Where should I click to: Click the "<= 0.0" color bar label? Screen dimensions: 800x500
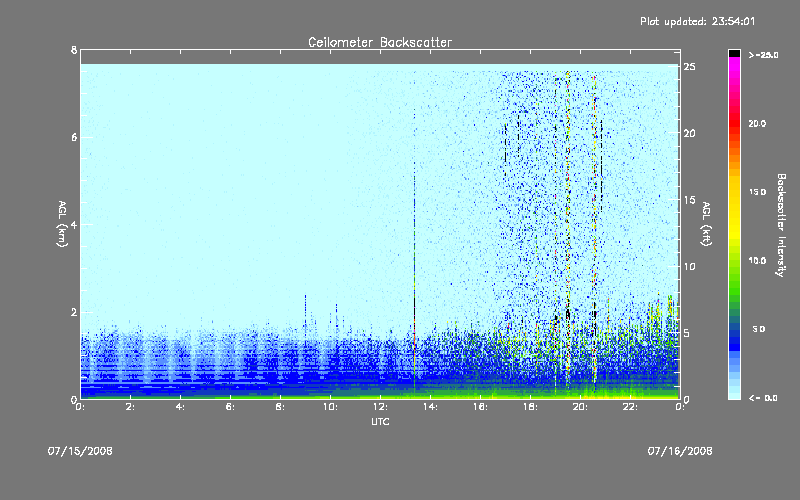763,398
